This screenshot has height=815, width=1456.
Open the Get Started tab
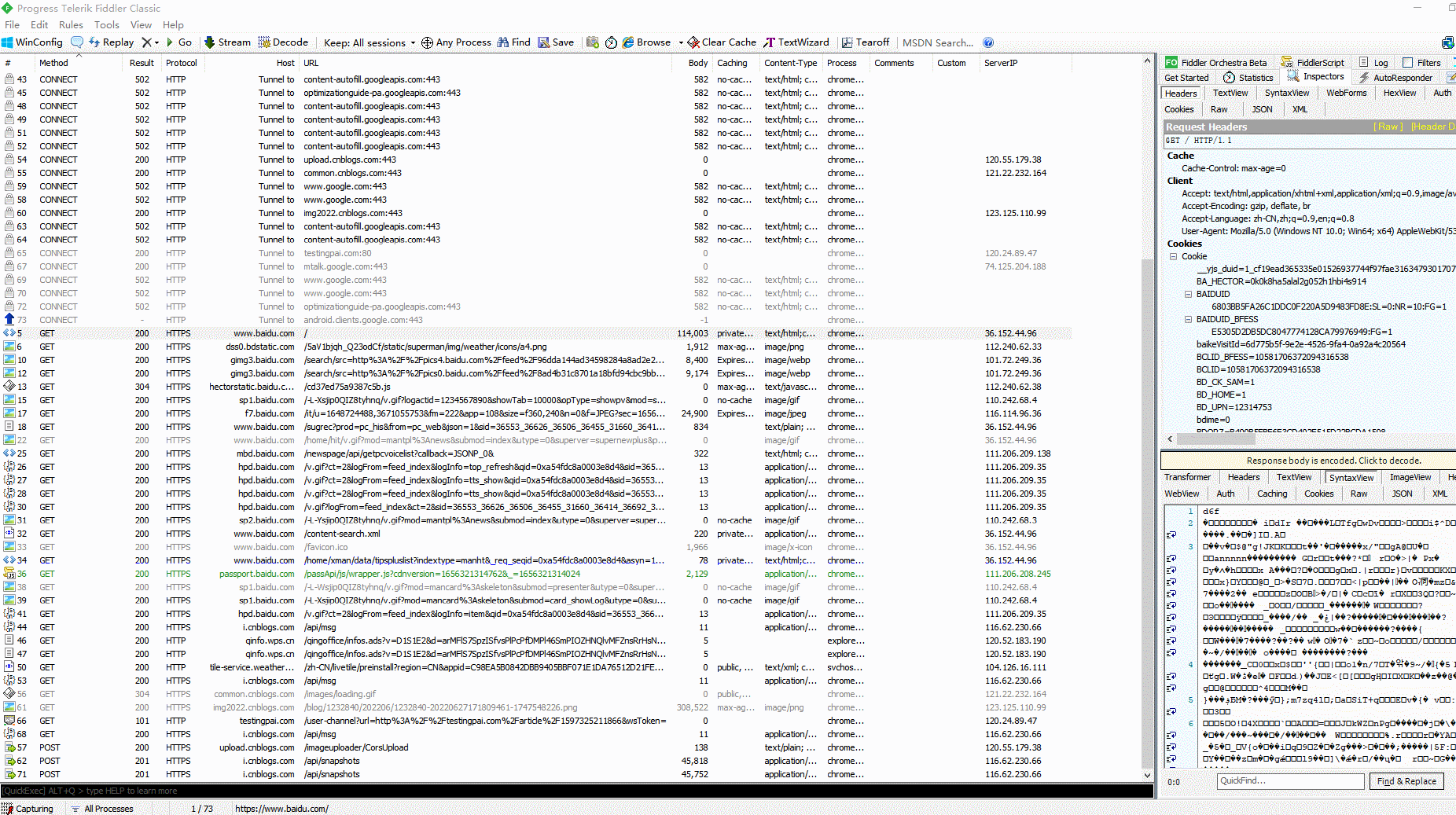click(1186, 78)
